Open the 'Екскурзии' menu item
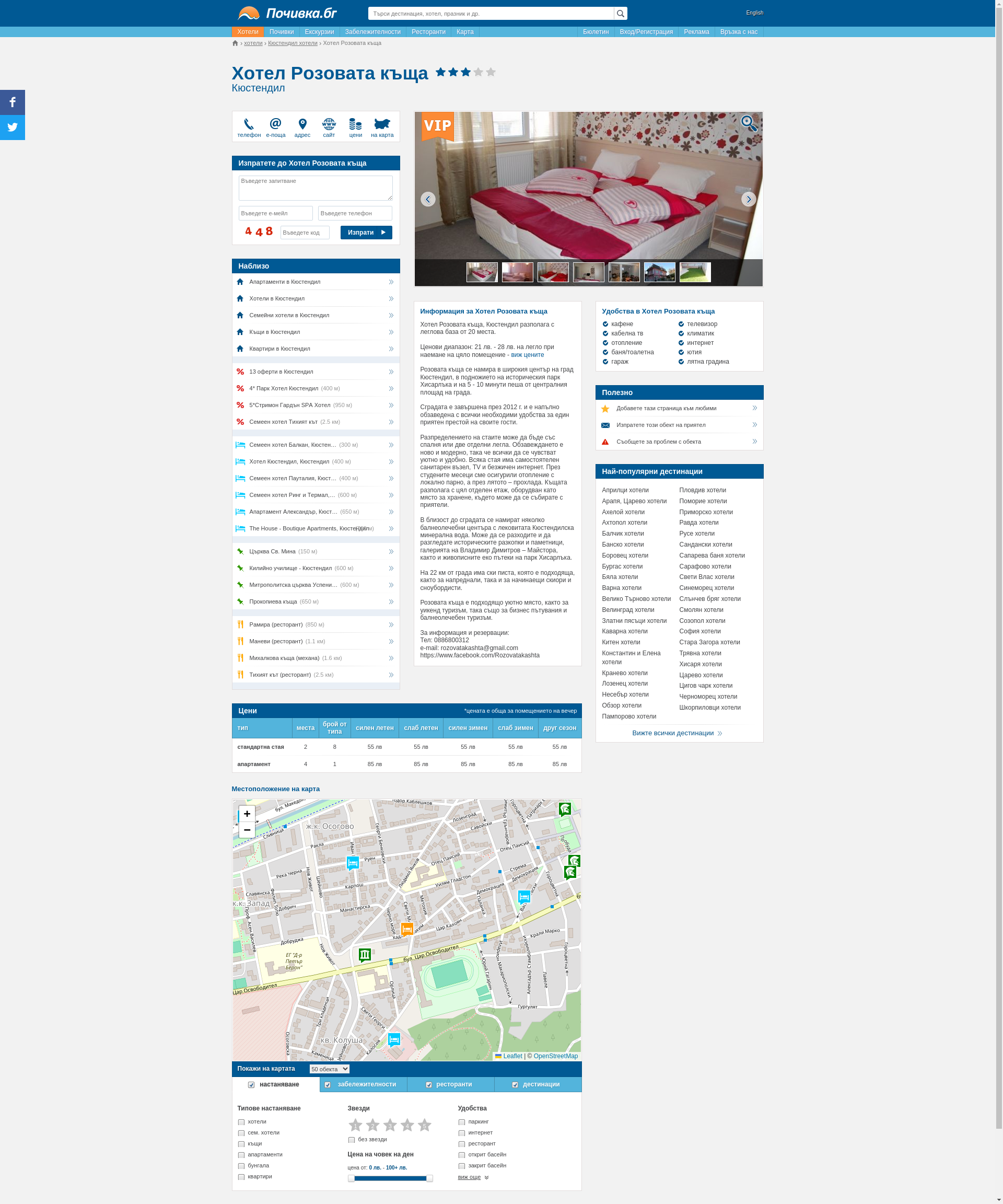This screenshot has height=1204, width=1003. coord(319,32)
